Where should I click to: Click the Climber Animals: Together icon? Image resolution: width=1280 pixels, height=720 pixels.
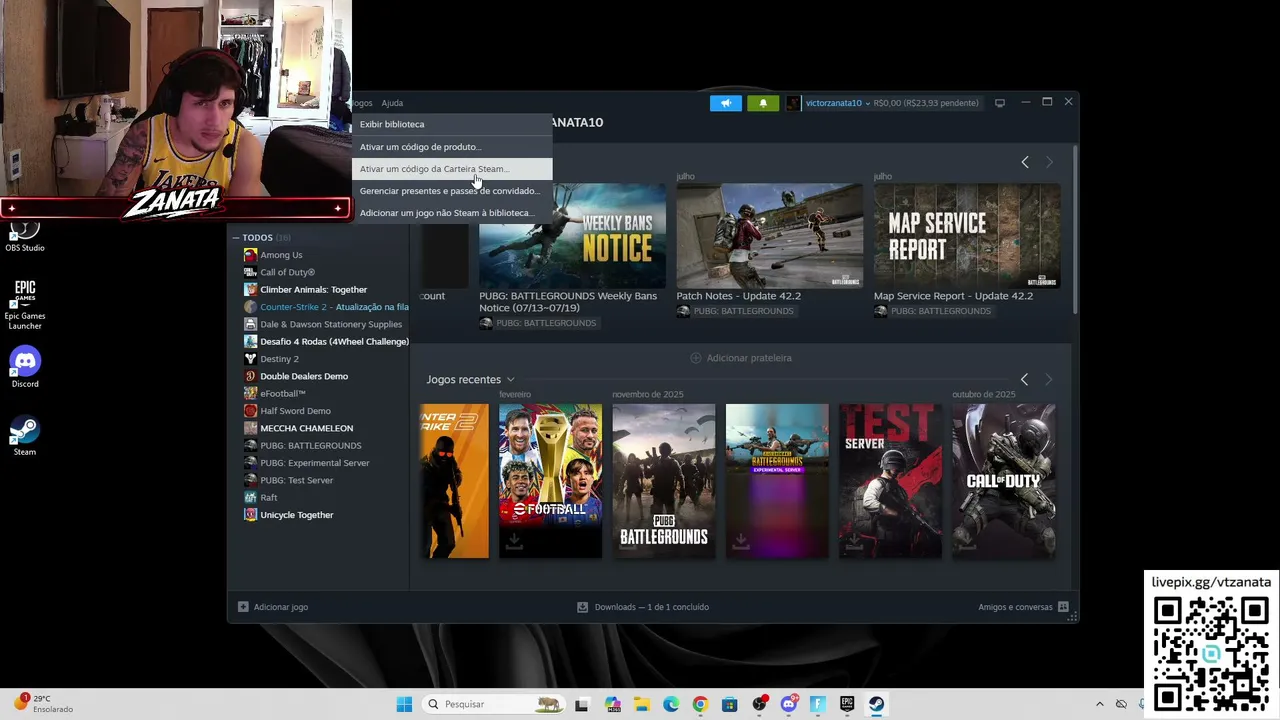pos(250,290)
